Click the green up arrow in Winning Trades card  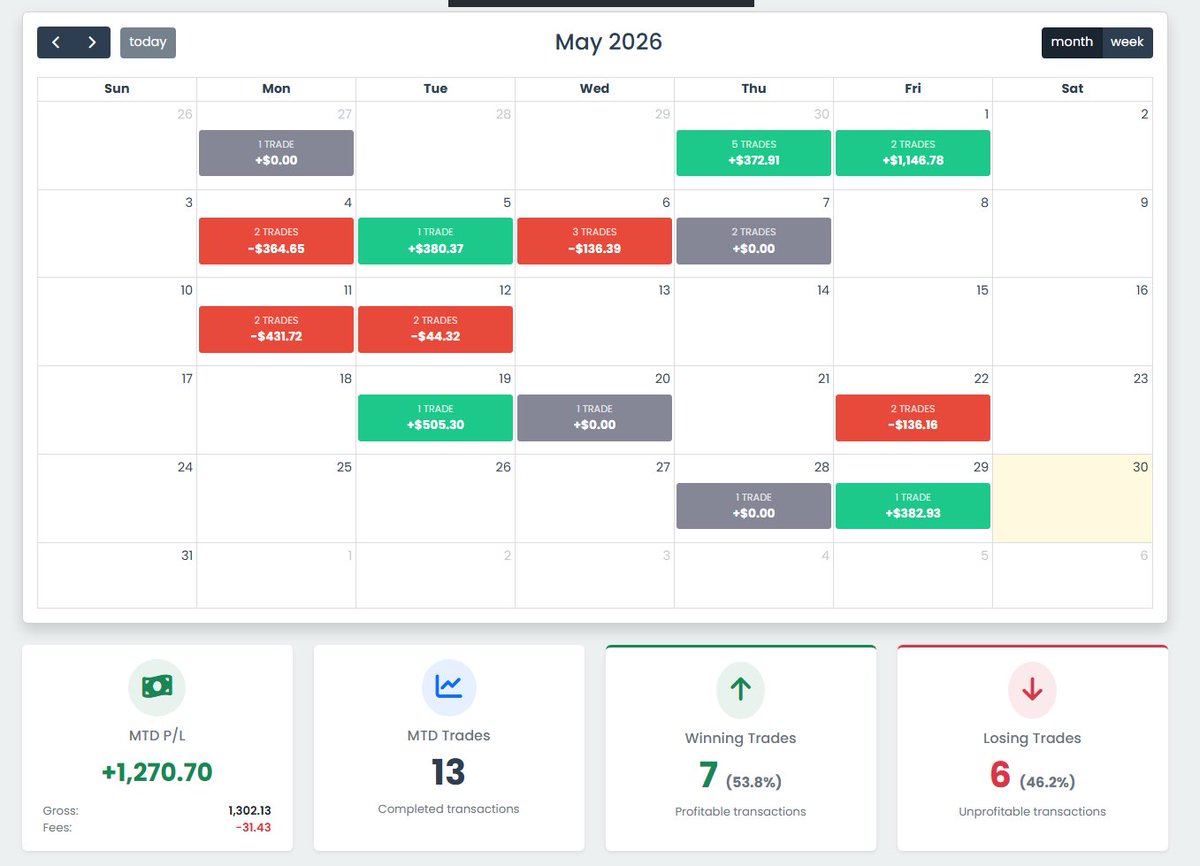pos(740,688)
